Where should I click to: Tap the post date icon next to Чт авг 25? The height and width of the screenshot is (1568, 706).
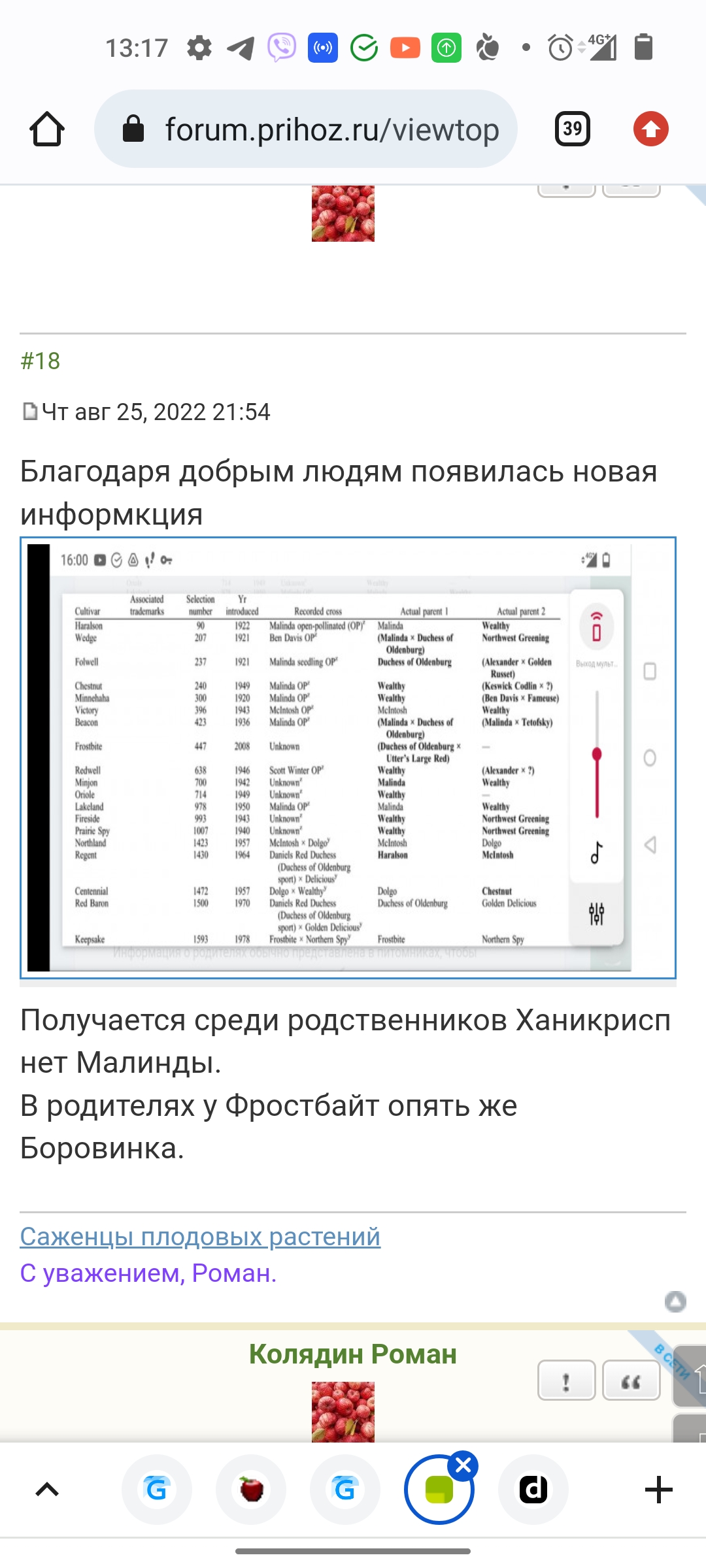point(29,412)
